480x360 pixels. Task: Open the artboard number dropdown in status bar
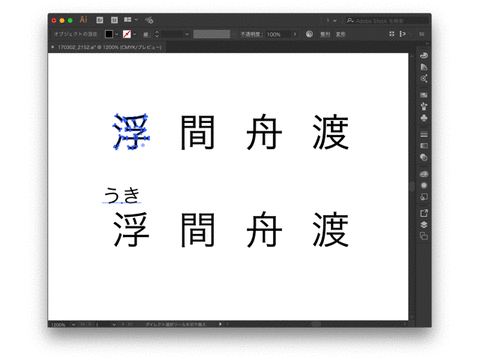pyautogui.click(x=114, y=324)
